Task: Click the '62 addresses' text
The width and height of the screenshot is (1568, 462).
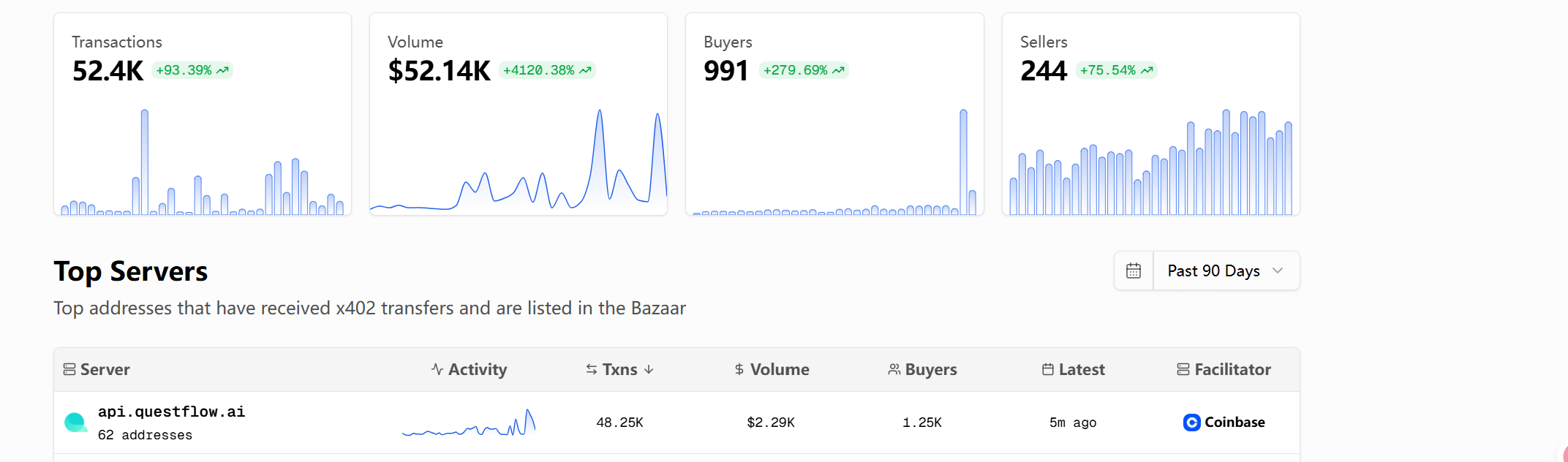Action: [x=145, y=435]
